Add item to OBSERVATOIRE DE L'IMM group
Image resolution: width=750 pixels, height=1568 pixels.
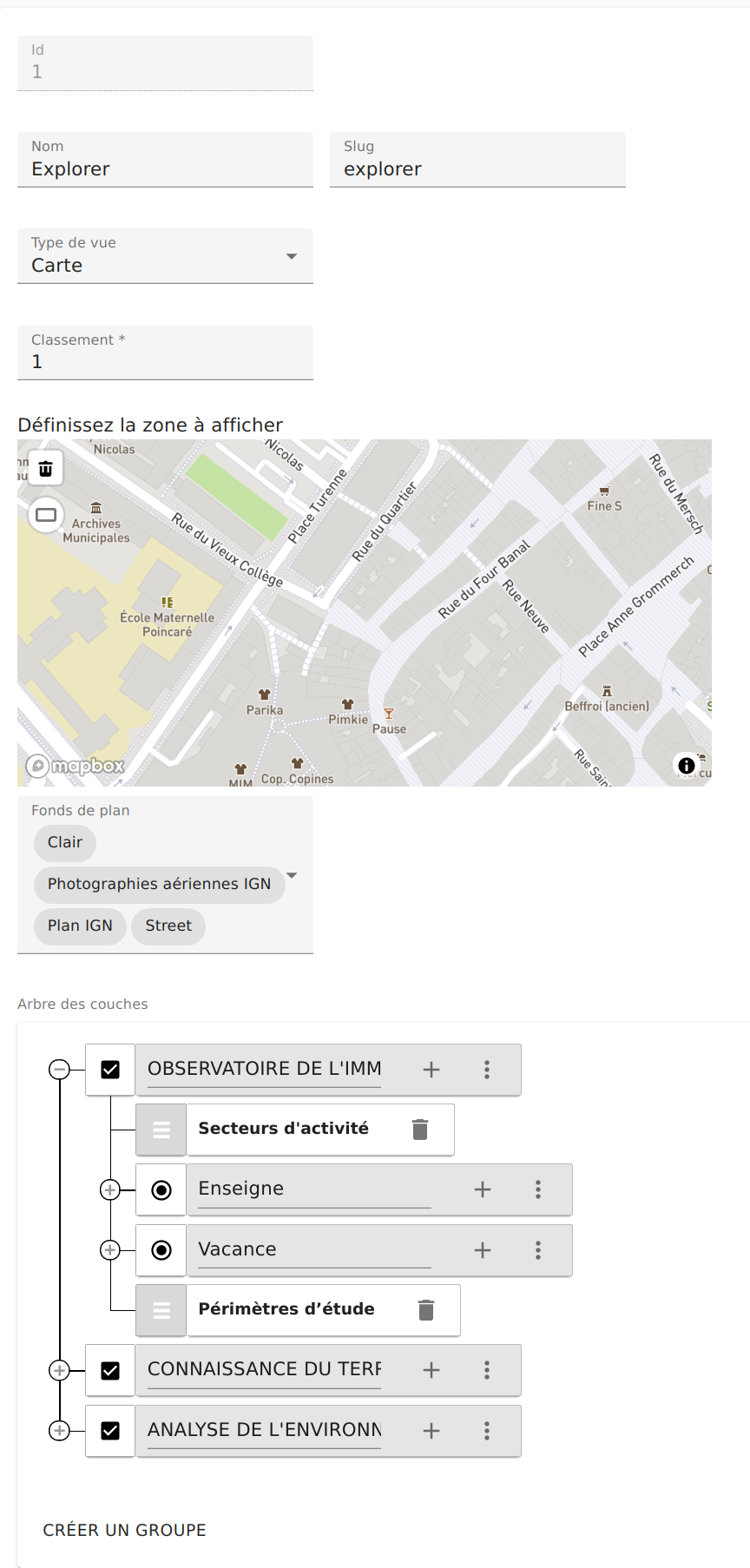[431, 1070]
